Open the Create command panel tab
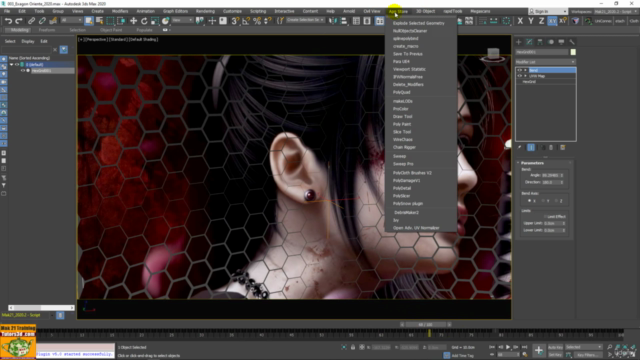The height and width of the screenshot is (360, 640). point(518,42)
